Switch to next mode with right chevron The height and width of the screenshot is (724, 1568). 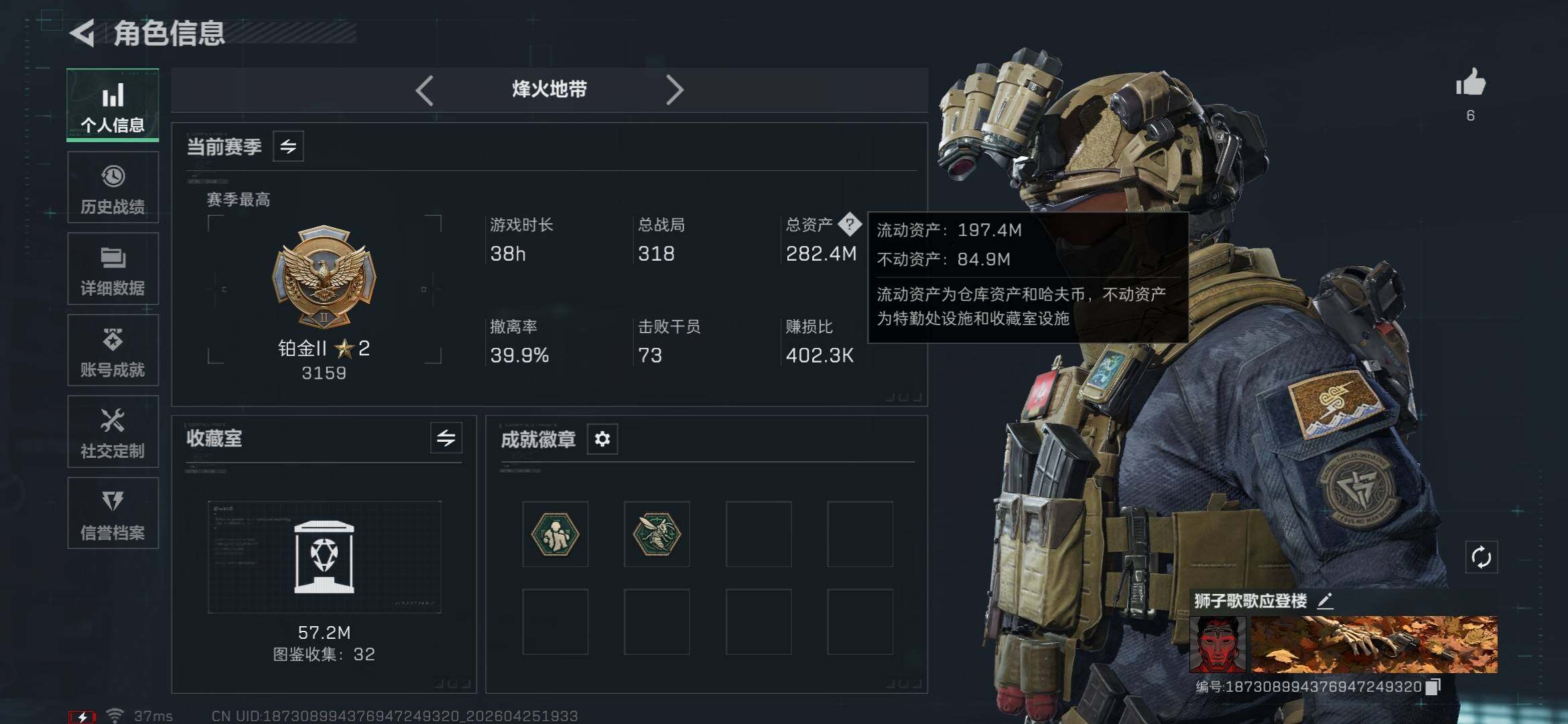(x=674, y=90)
